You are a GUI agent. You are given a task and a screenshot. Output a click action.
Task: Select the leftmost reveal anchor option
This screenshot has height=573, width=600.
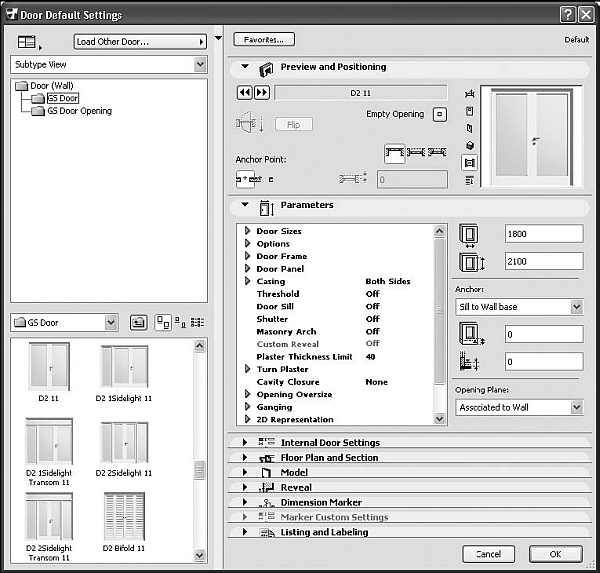[x=394, y=151]
